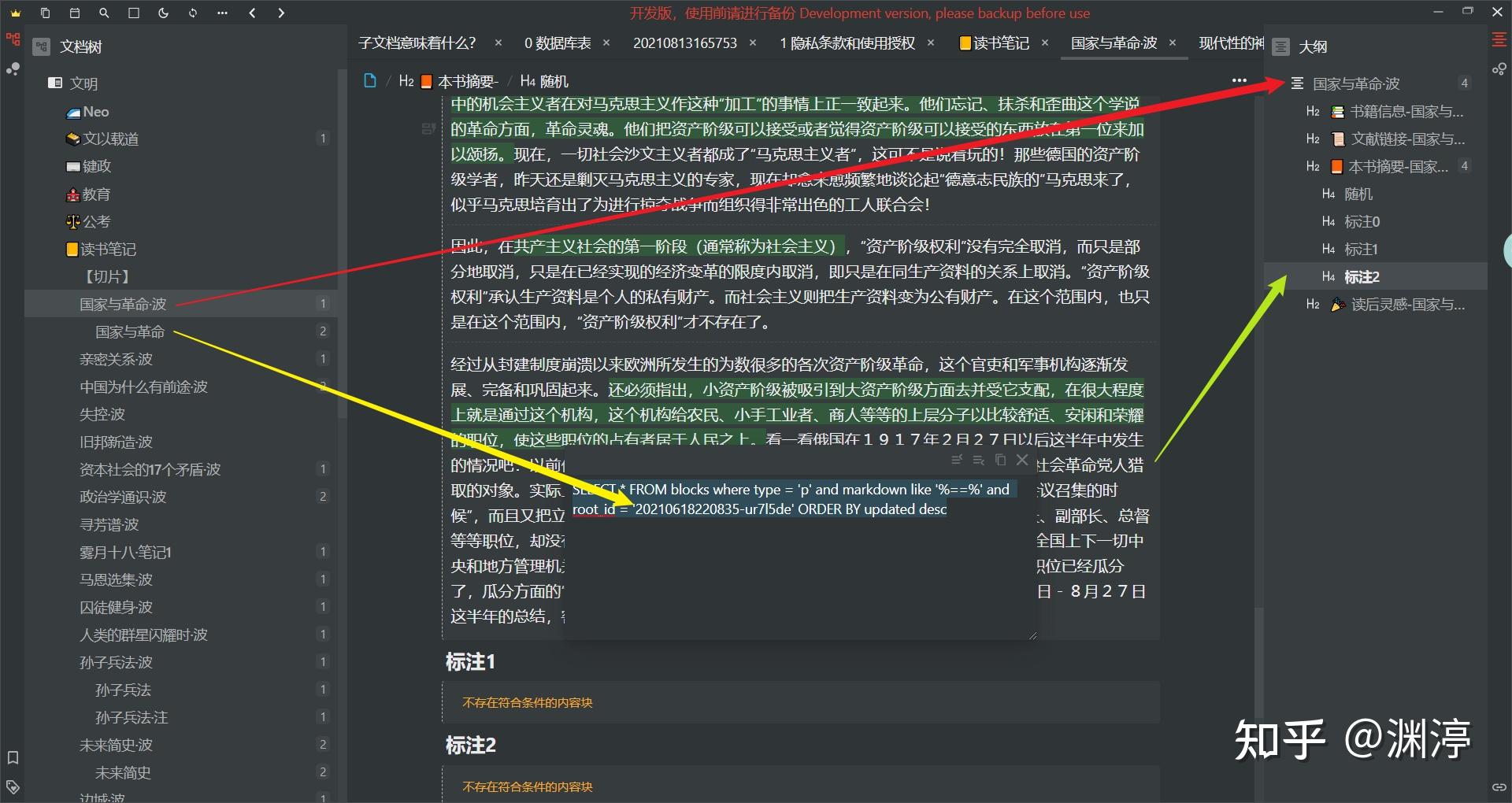Open the bookmark panel icon at bottom left
Image resolution: width=1512 pixels, height=803 pixels.
[11, 758]
